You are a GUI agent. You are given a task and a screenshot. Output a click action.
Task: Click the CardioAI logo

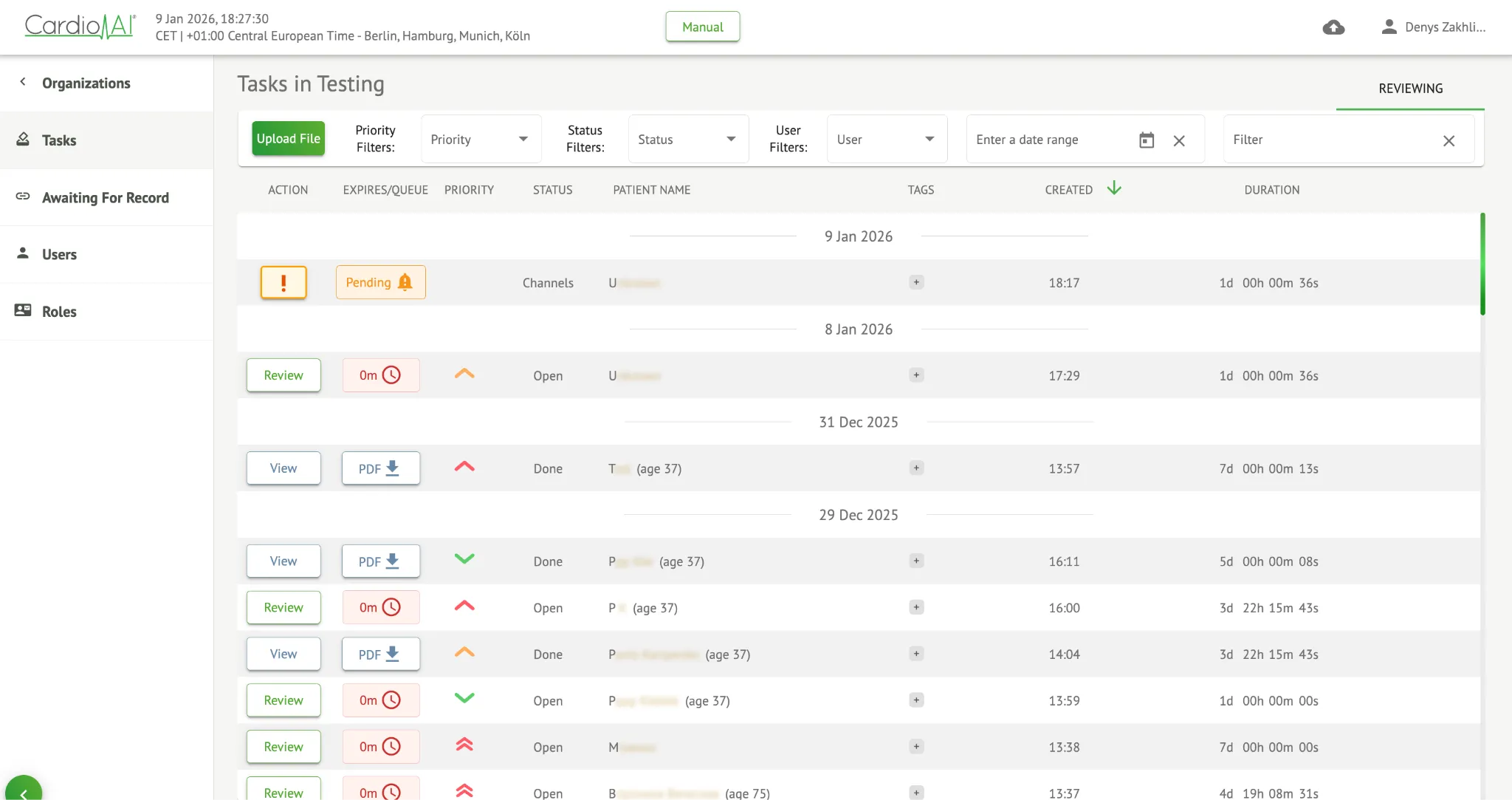80,27
